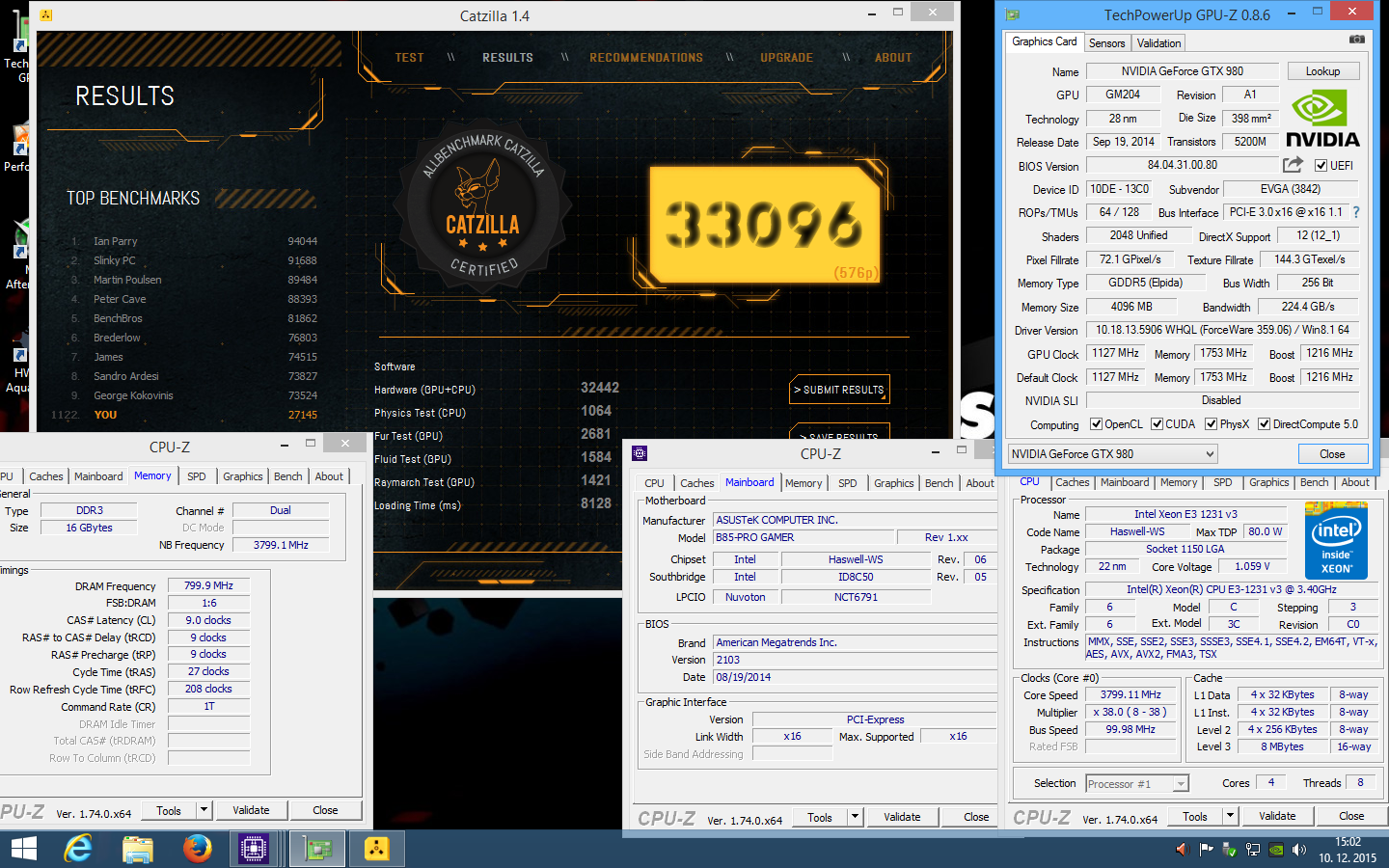Switch to the Validation tab in GPU-Z
This screenshot has height=868, width=1389.
(1158, 42)
